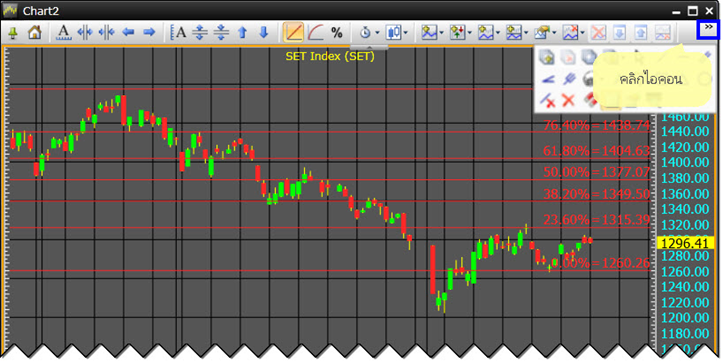Click the green pushpin icon
723x363 pixels.
pos(13,33)
